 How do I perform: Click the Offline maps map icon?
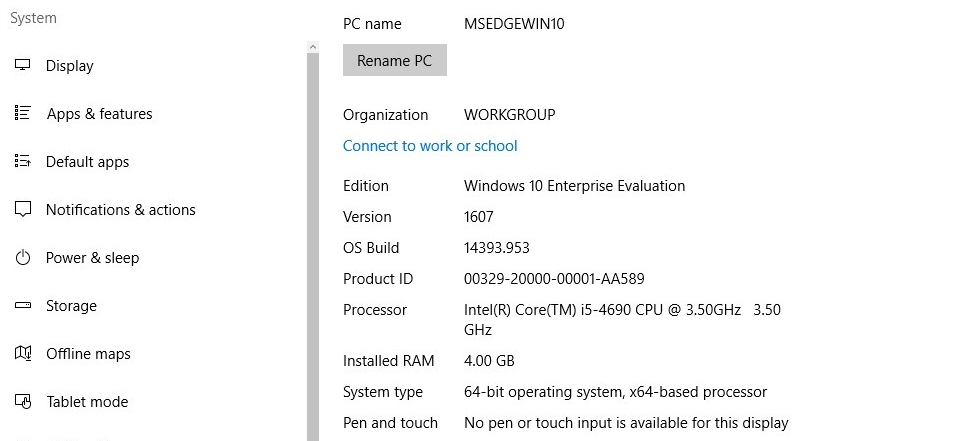pyautogui.click(x=23, y=353)
